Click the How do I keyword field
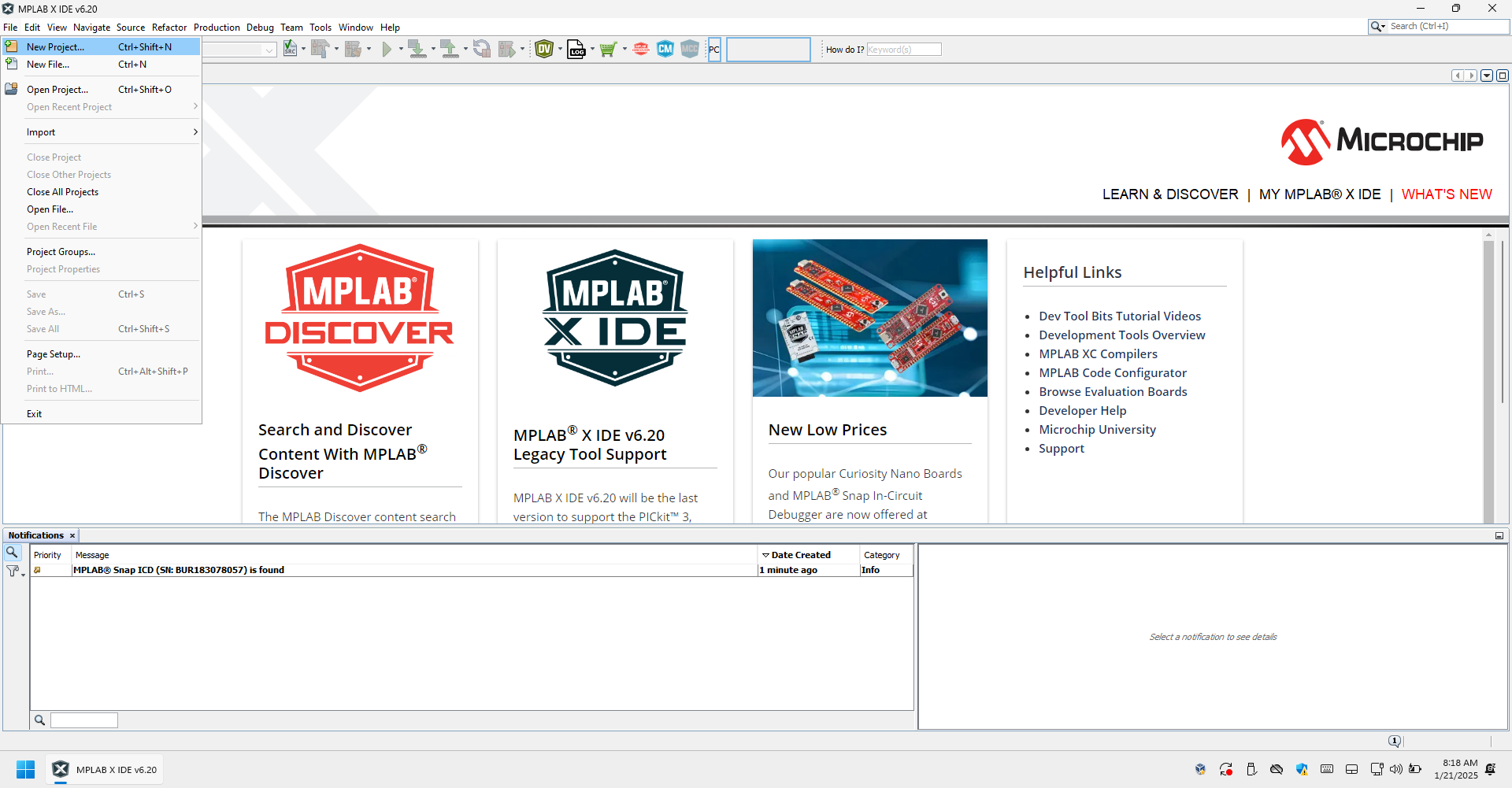1512x788 pixels. click(x=904, y=50)
